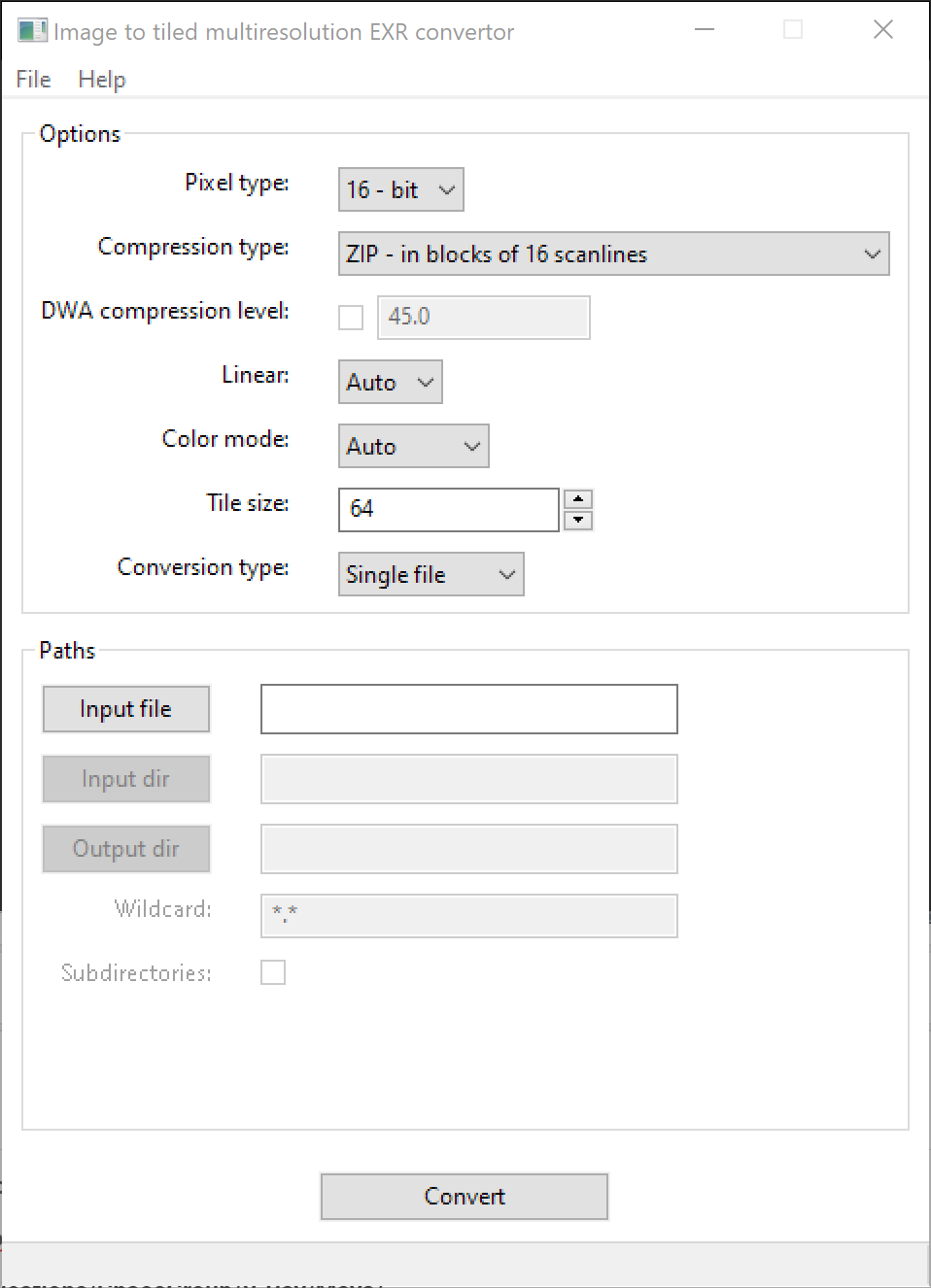Open the Help menu
Viewport: 931px width, 1288px height.
[x=102, y=80]
